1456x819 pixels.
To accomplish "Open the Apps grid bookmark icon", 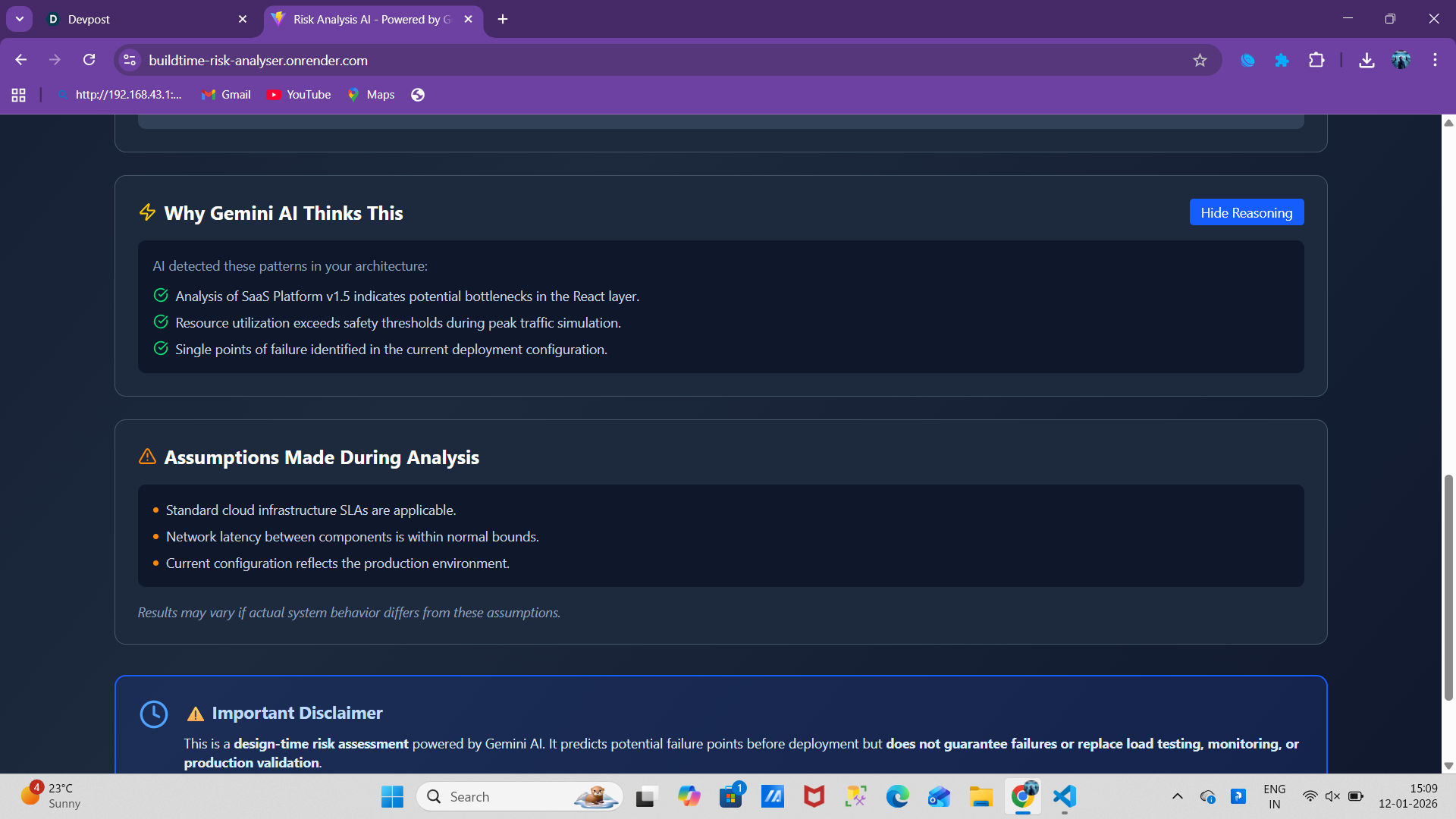I will pyautogui.click(x=19, y=95).
